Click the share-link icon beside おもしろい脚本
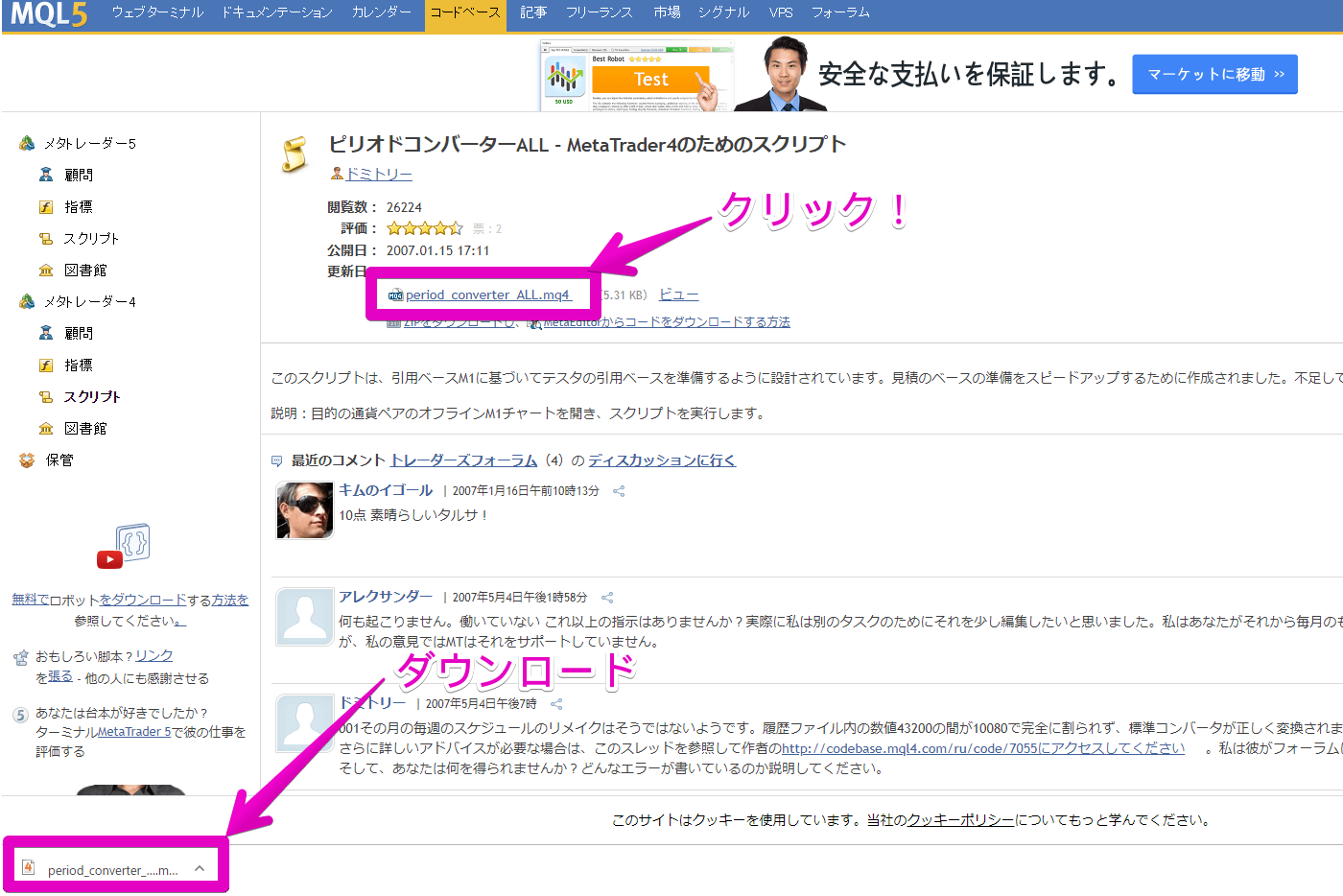Screen dimensions: 1343x896 (x=21, y=658)
